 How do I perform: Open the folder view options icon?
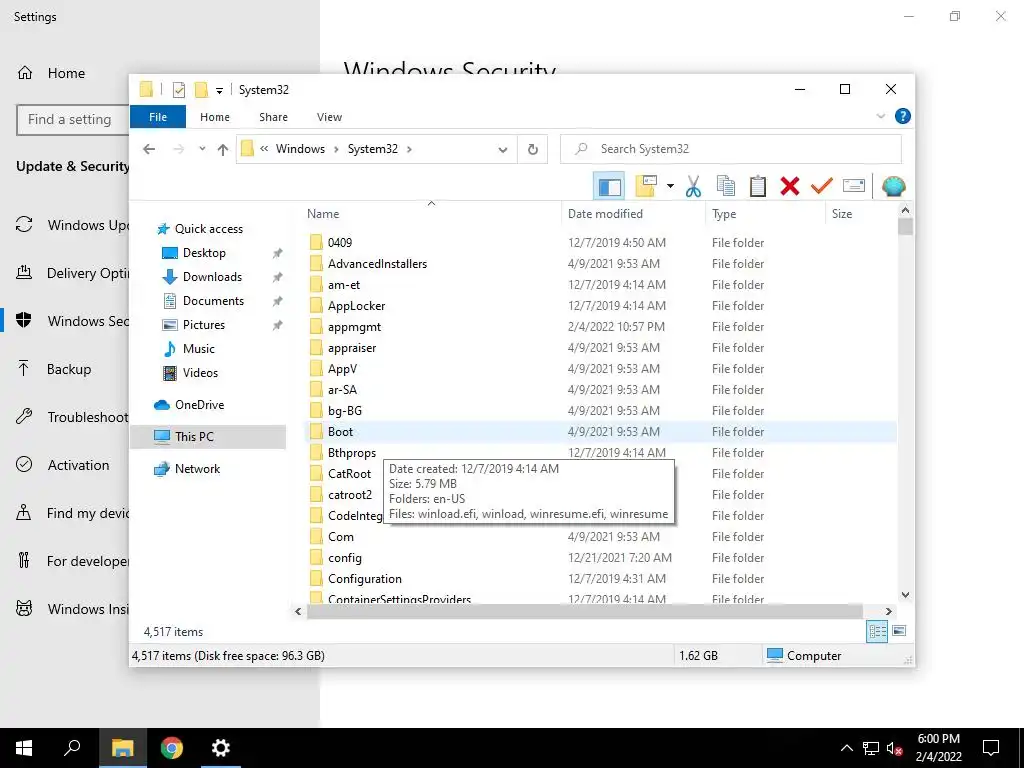tap(646, 186)
